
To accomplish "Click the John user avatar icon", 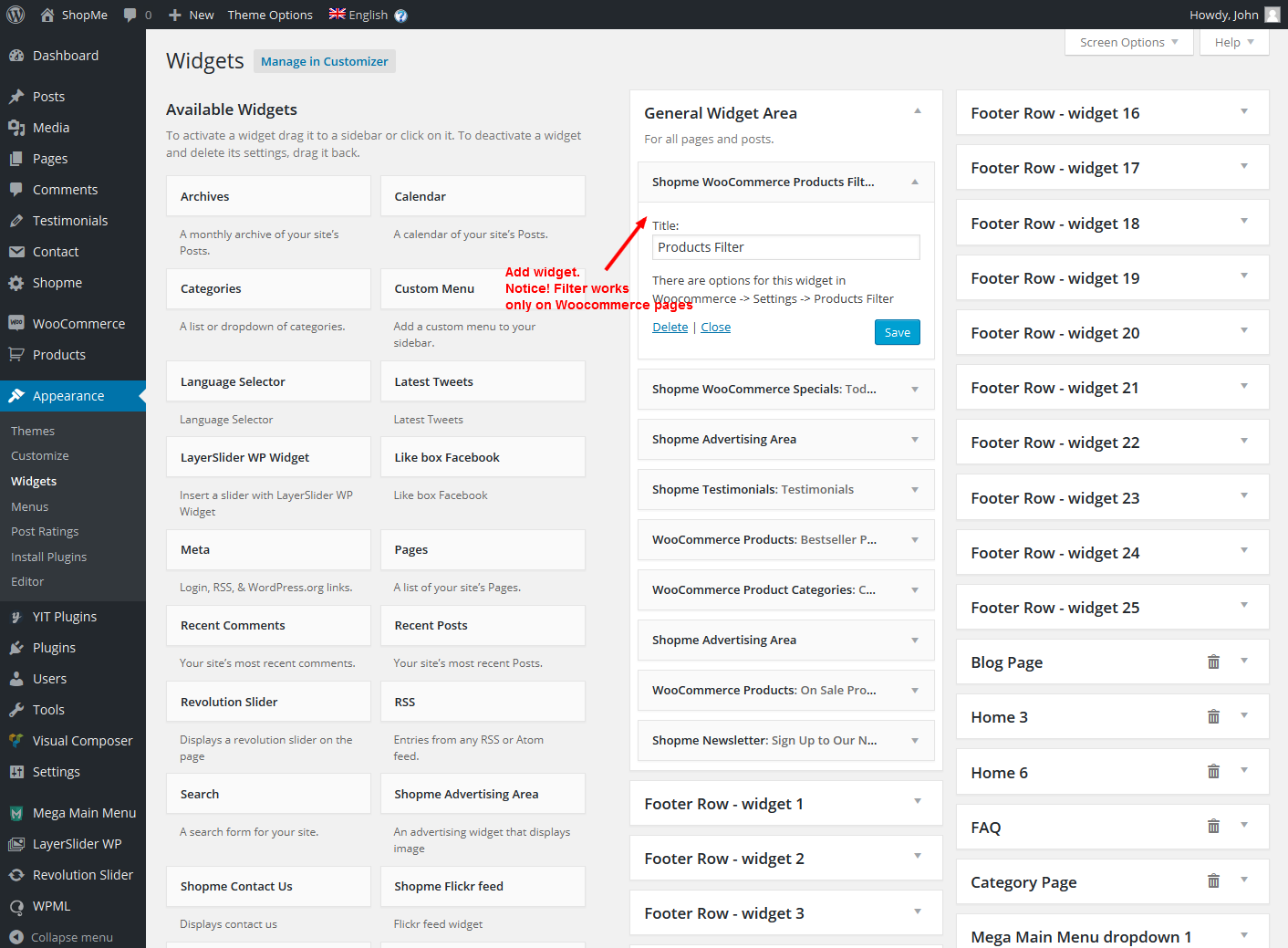I will [1272, 15].
